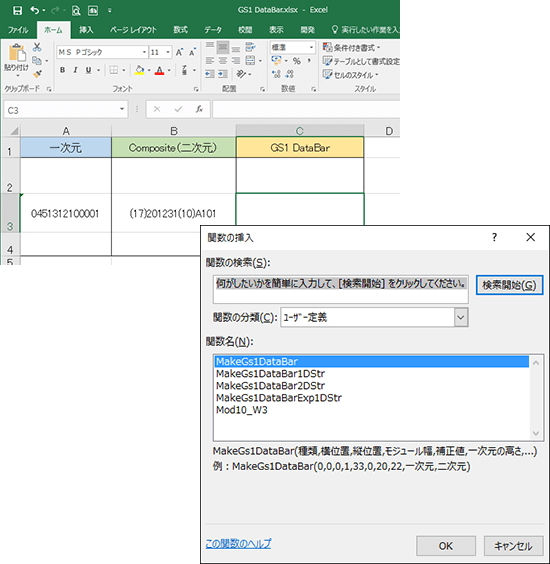This screenshot has width=550, height=564.
Task: Apply percent style to the cell
Action: pos(297,61)
